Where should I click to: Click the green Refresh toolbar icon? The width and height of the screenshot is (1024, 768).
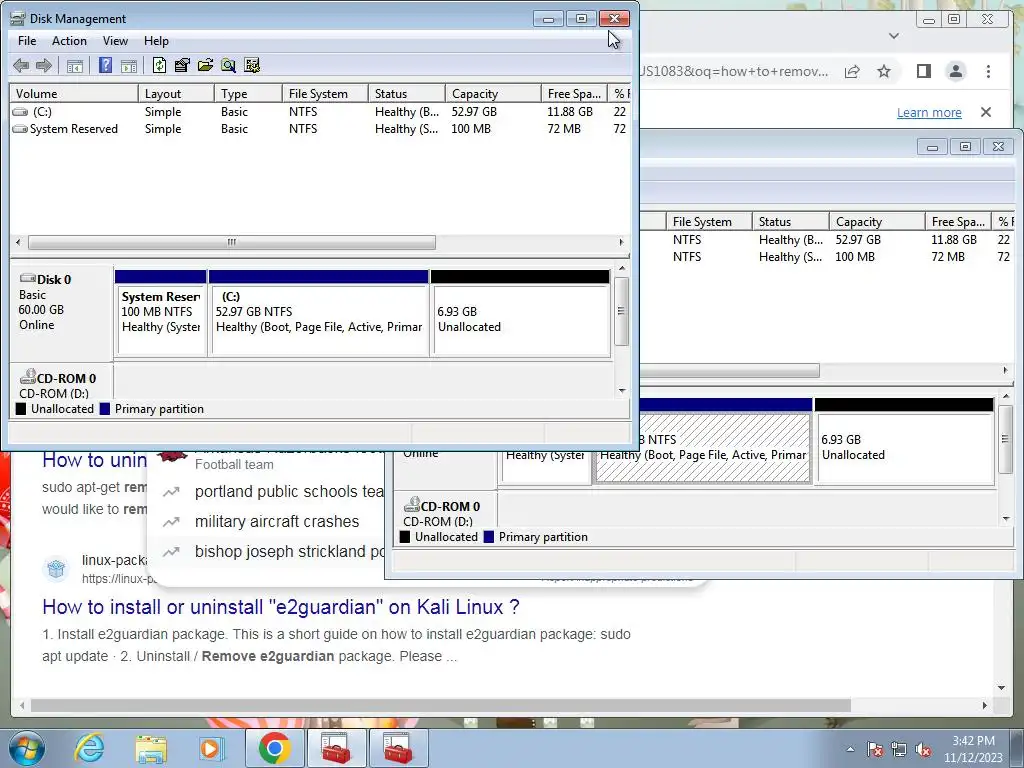tap(159, 65)
